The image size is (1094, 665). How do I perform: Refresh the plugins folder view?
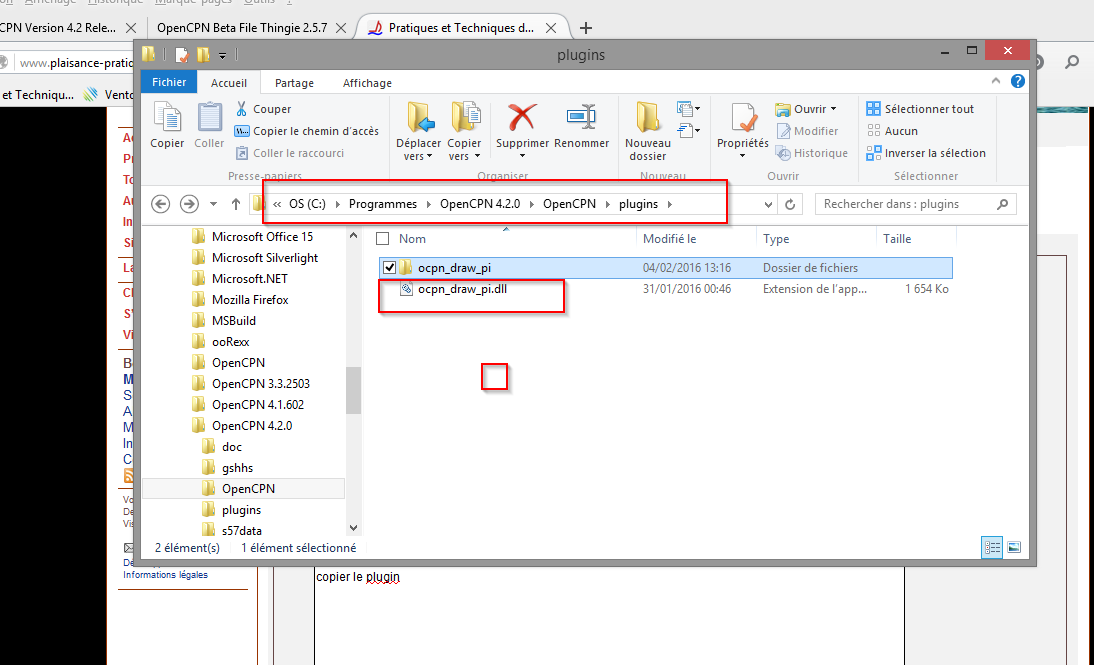point(790,204)
